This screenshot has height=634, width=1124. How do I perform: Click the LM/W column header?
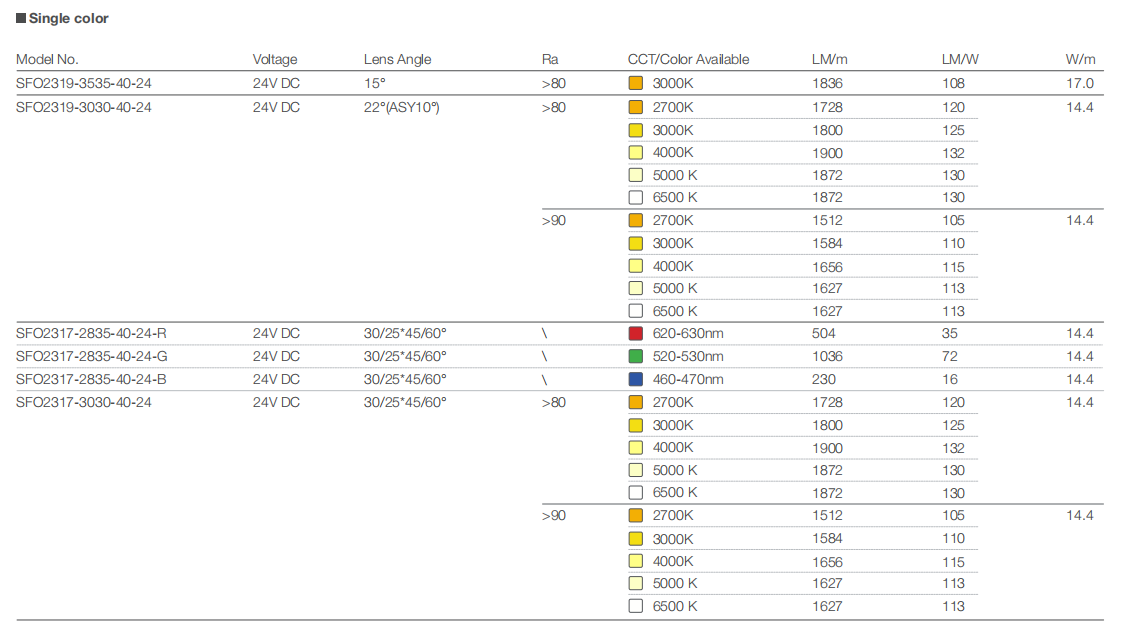click(960, 60)
